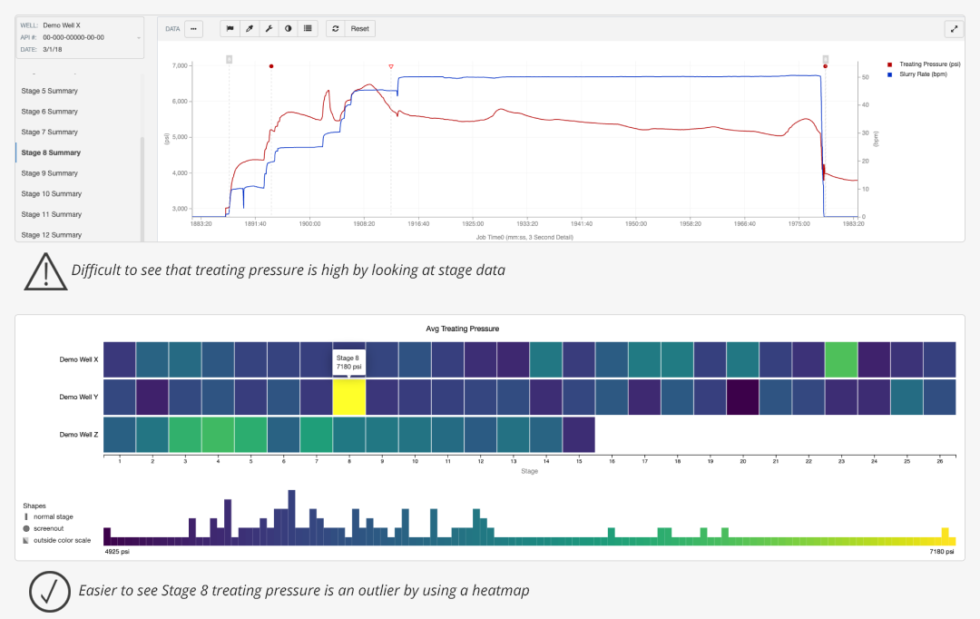
Task: Select Stage 8 Summary in the sidebar
Action: (52, 152)
